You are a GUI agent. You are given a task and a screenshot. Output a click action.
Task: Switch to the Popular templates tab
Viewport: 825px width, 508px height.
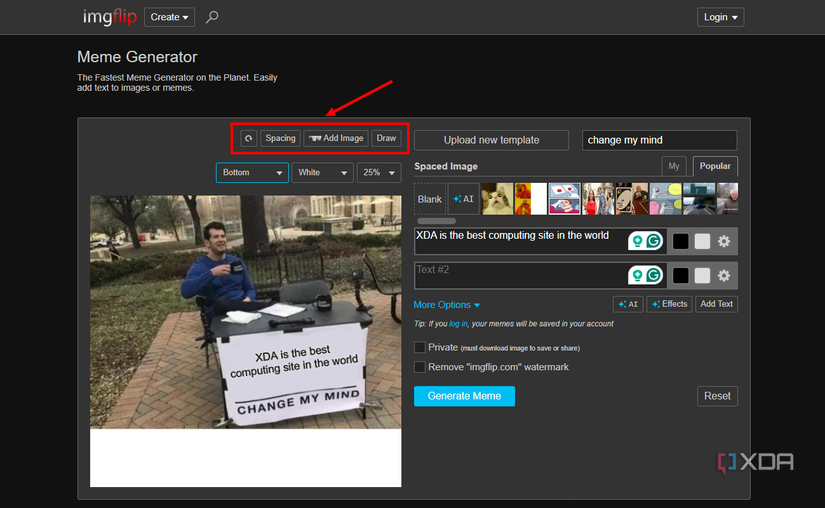click(x=715, y=166)
